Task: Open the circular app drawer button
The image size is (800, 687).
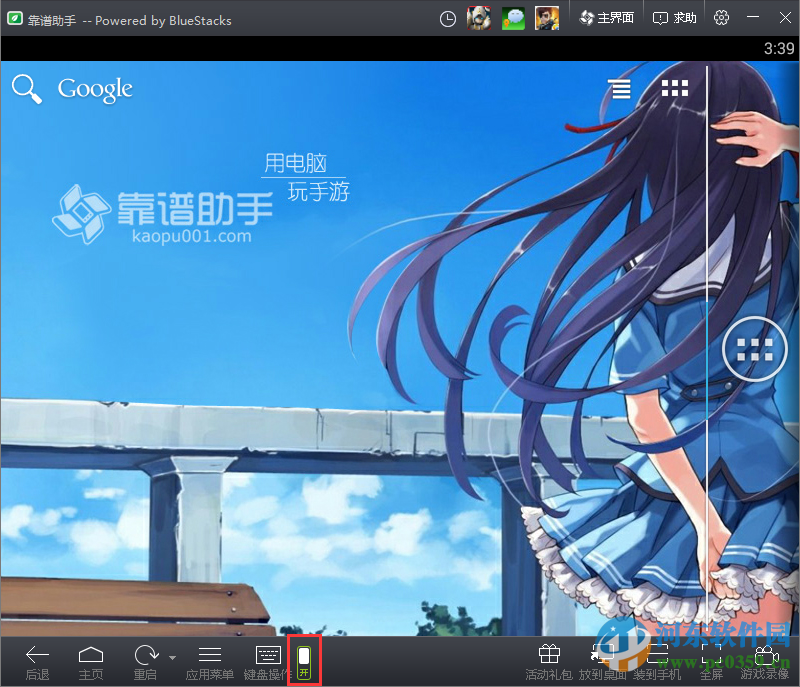Action: tap(754, 349)
